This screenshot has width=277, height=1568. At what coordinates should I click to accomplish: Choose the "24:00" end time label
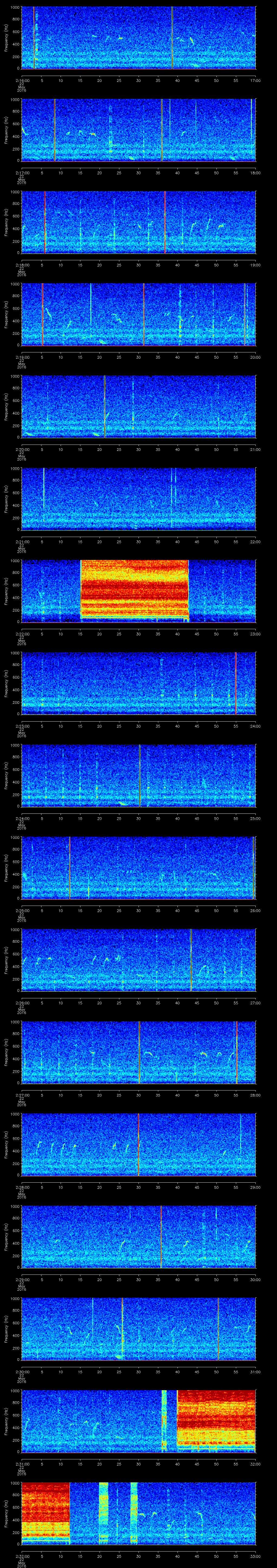point(255,726)
